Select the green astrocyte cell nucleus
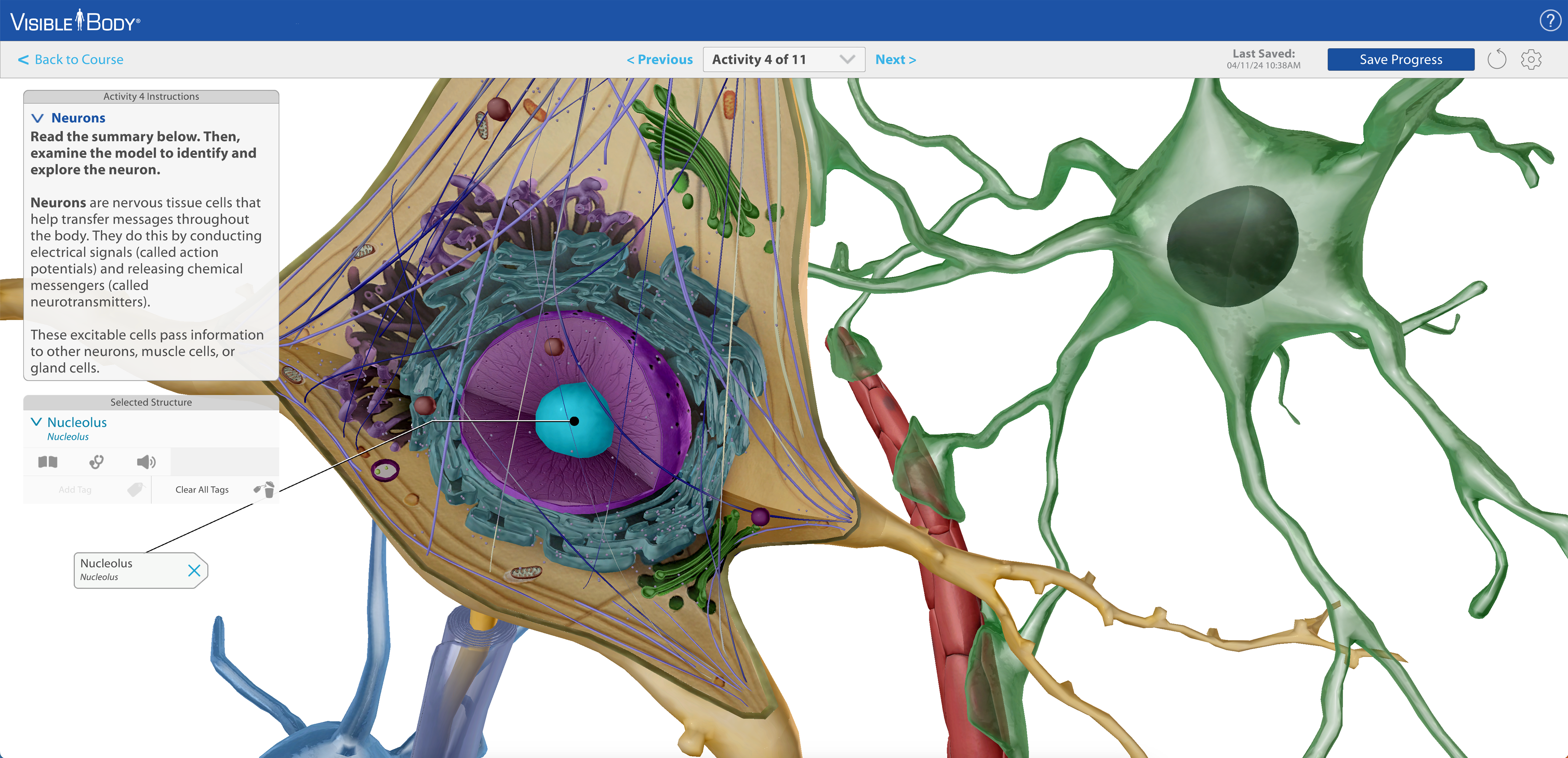Screen dimensions: 1568x758 point(1233,245)
